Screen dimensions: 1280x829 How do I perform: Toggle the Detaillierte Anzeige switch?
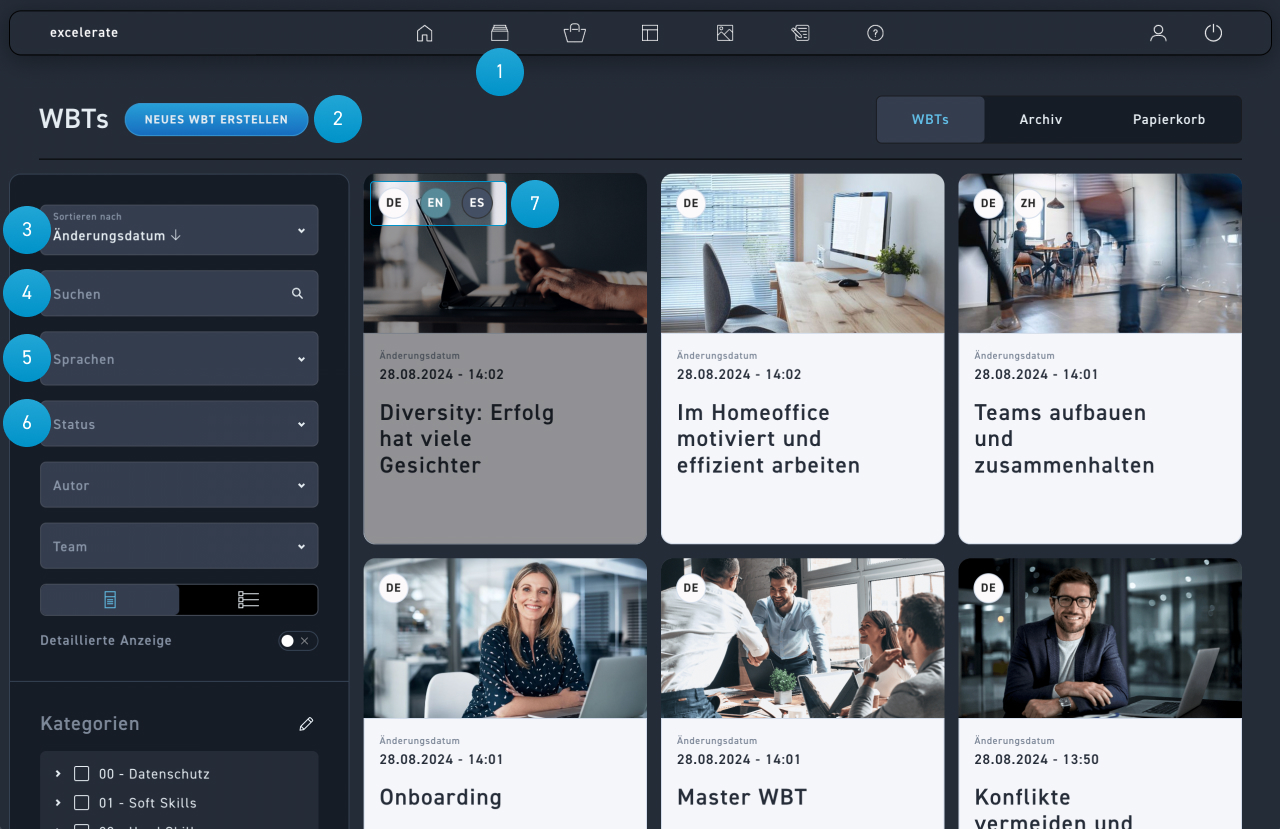(297, 641)
